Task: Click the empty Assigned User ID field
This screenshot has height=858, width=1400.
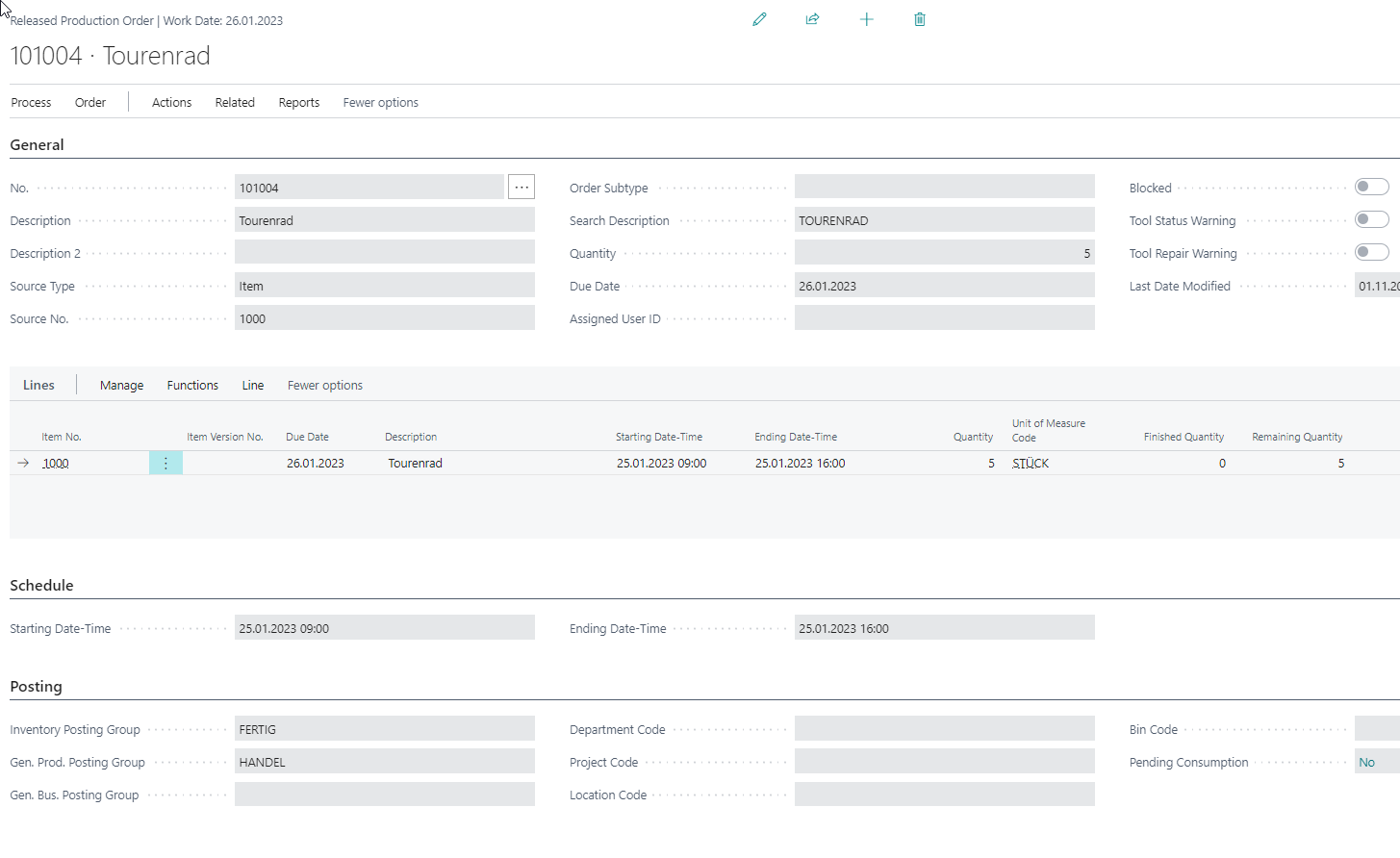Action: pos(945,317)
